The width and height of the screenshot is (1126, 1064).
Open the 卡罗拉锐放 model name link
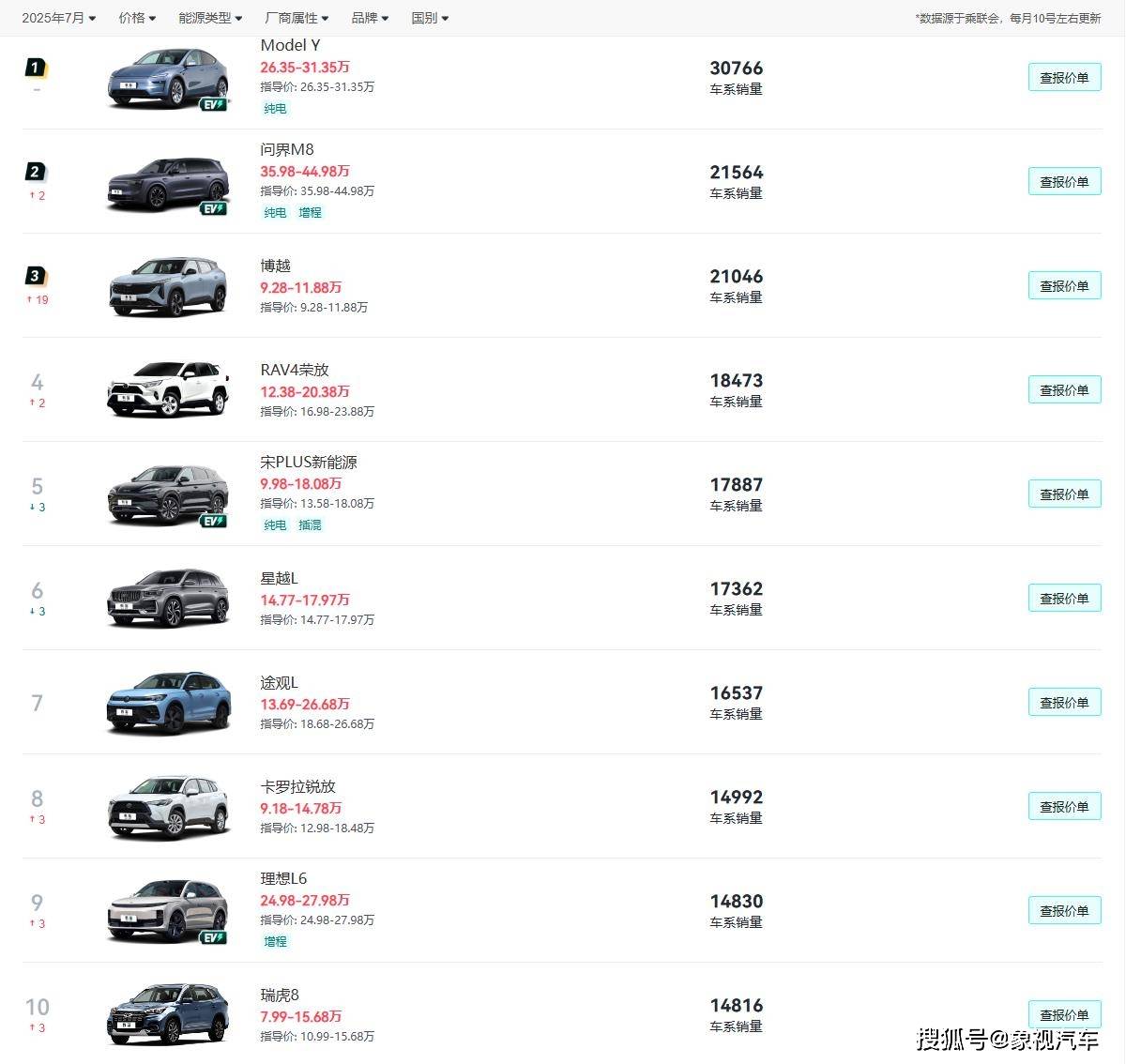[x=297, y=786]
